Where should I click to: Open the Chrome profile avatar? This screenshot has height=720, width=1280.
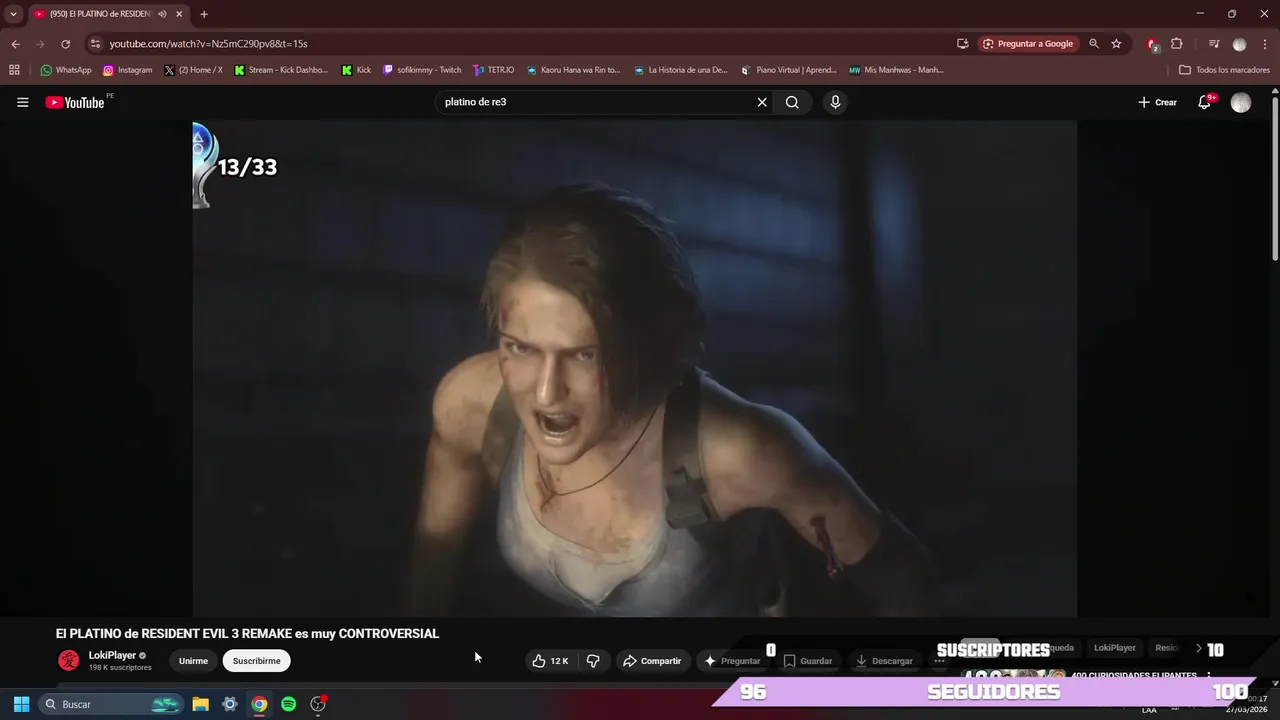point(1240,44)
